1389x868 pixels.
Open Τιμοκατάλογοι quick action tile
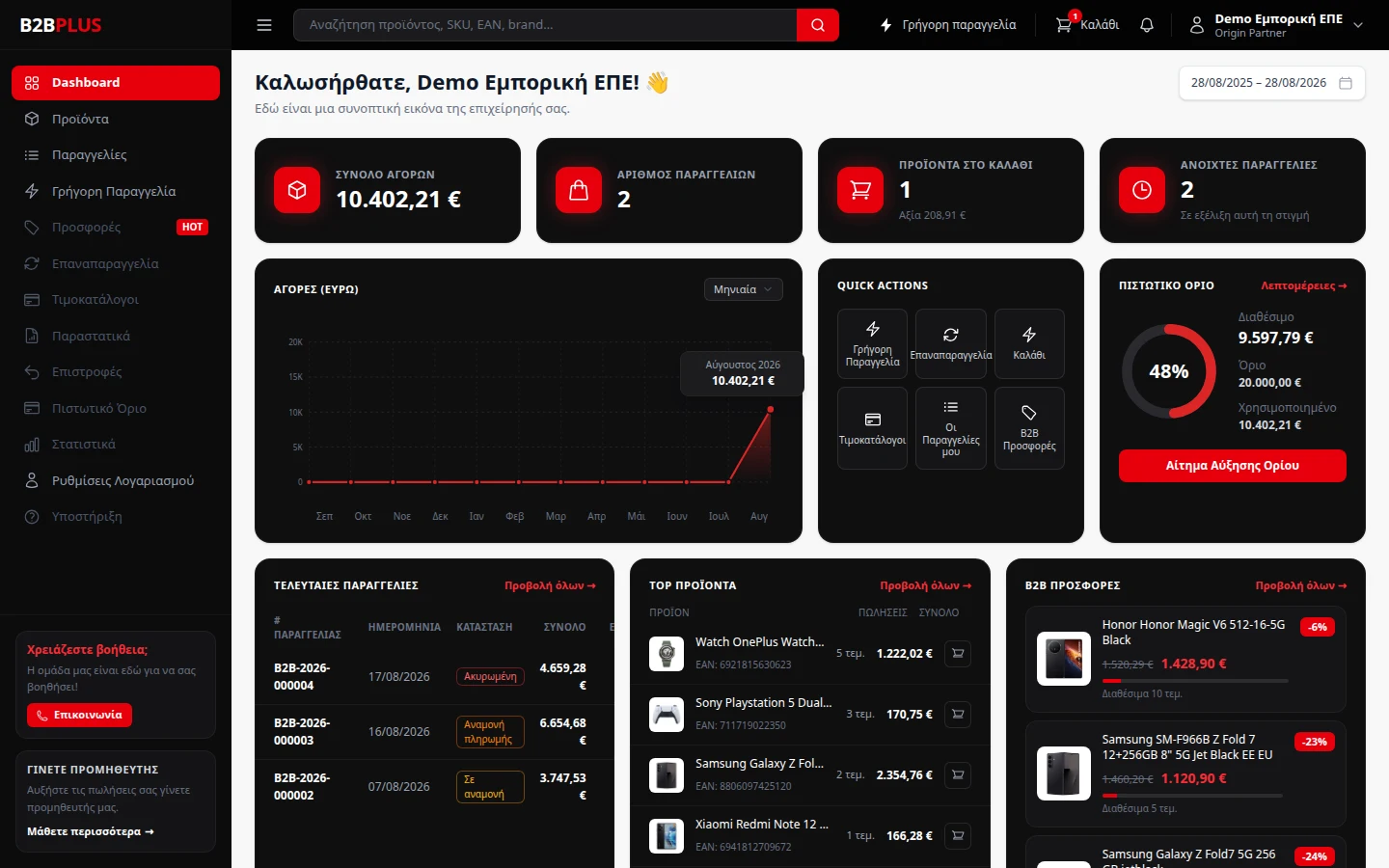(872, 428)
